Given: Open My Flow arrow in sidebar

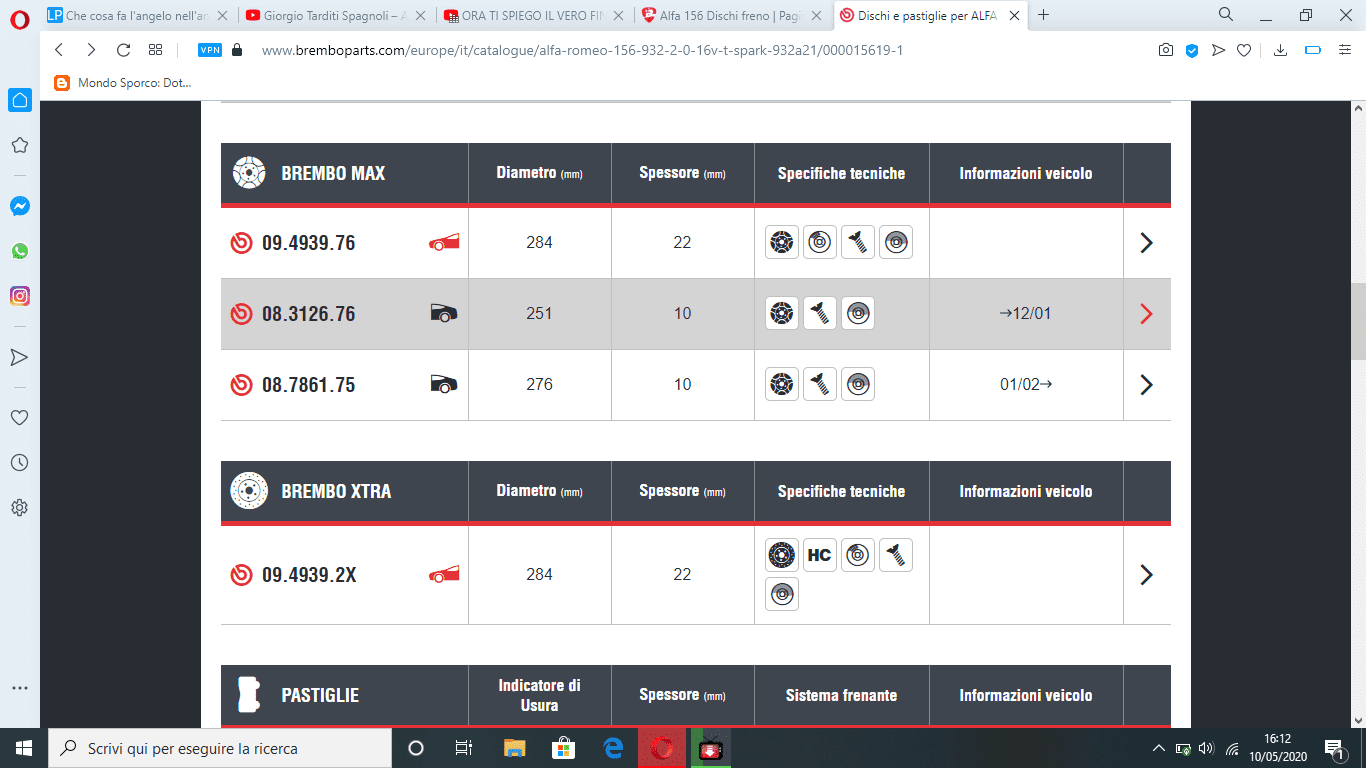Looking at the screenshot, I should 19,357.
